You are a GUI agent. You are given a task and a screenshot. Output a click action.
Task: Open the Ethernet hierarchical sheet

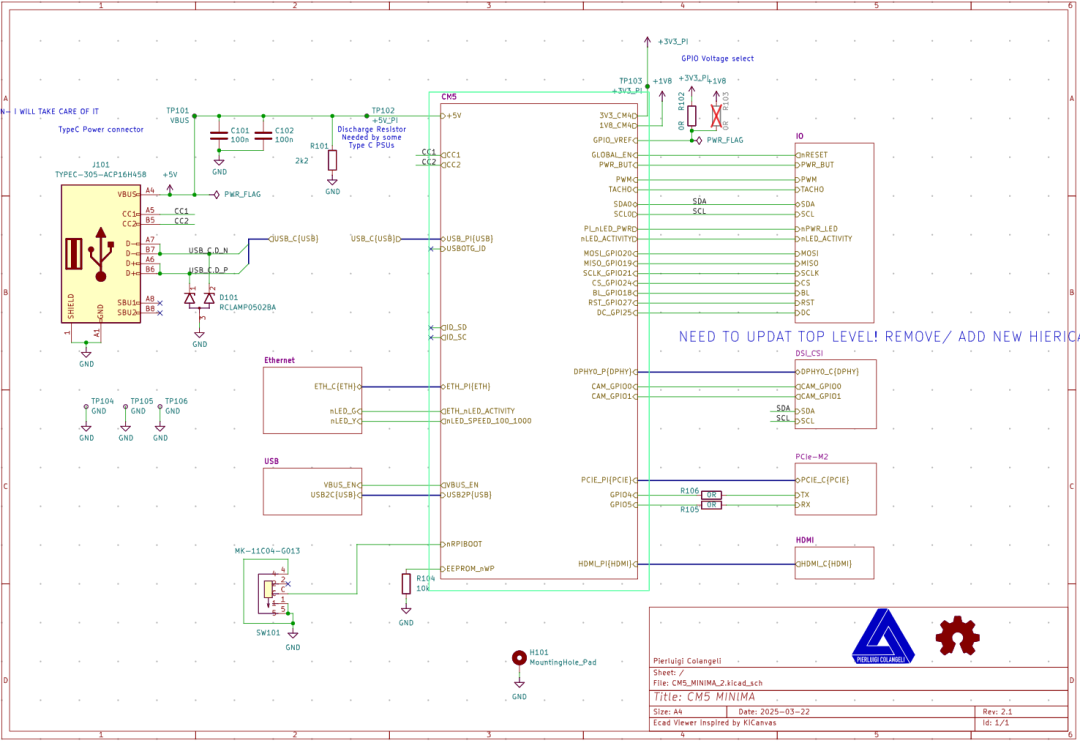coord(313,401)
